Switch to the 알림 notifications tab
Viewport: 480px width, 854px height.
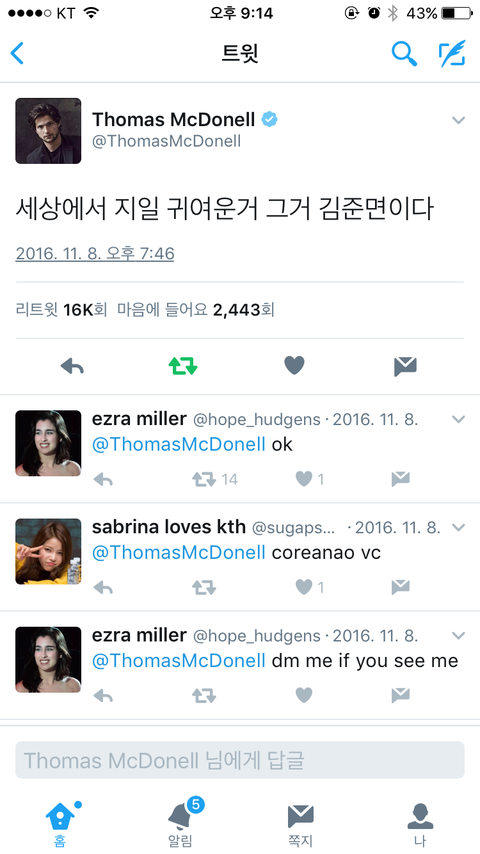click(180, 823)
